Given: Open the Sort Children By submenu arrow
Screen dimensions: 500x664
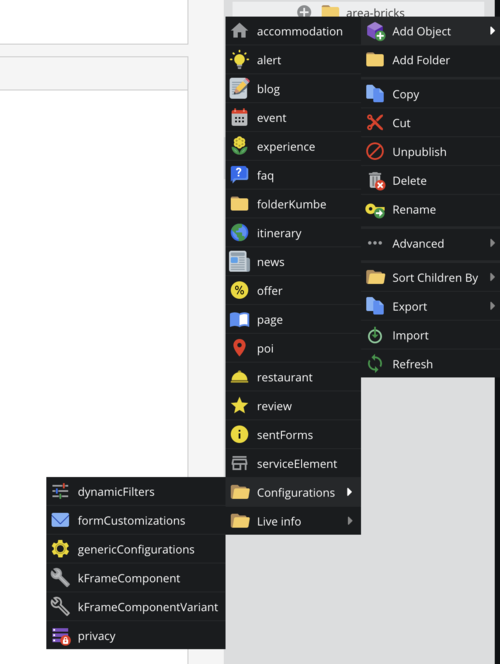Looking at the screenshot, I should 492,277.
